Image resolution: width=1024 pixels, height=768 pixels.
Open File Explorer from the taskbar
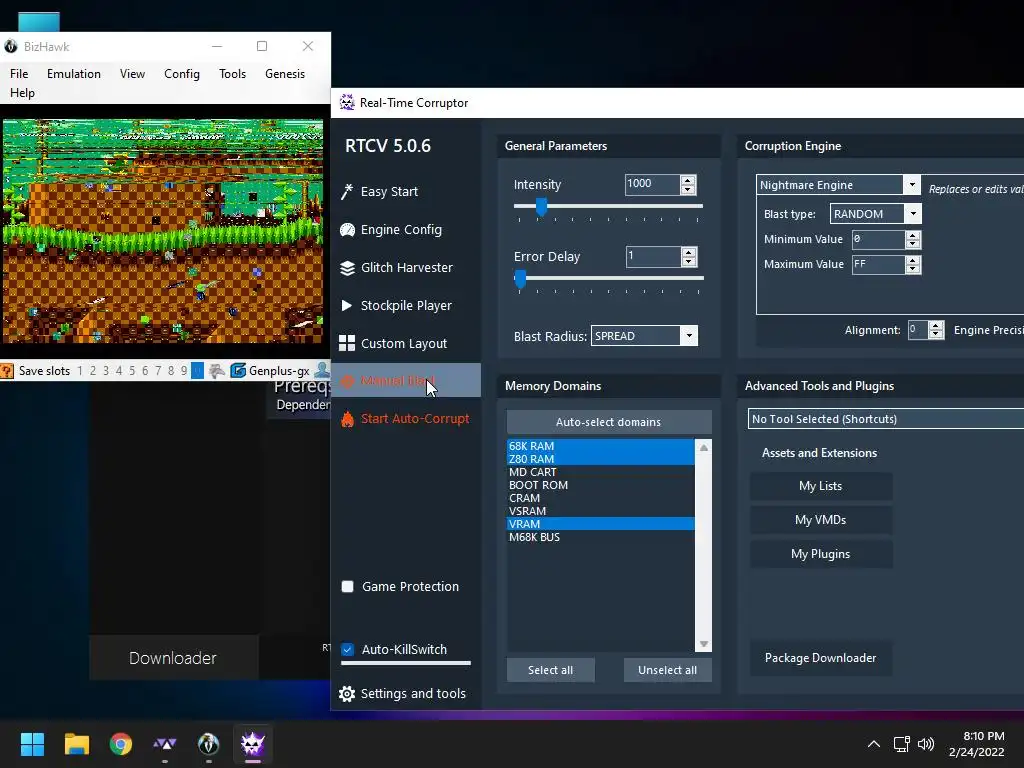click(x=76, y=744)
